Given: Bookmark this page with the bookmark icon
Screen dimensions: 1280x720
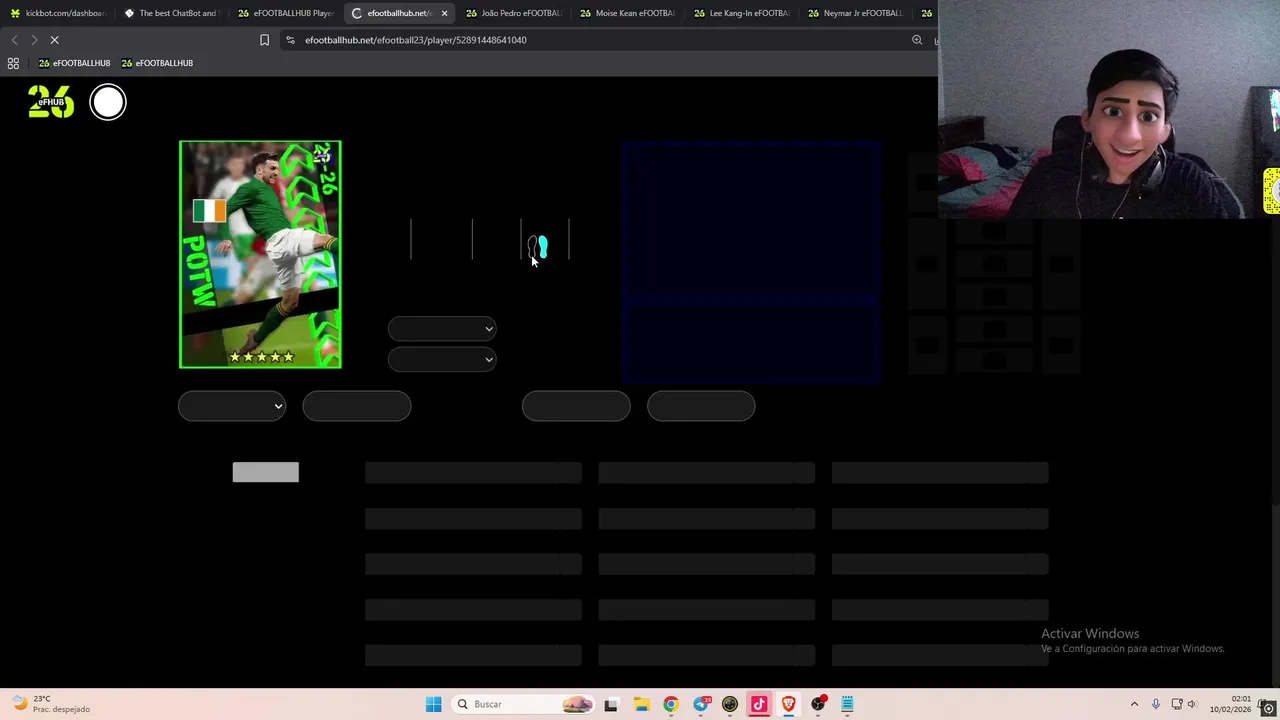Looking at the screenshot, I should point(264,40).
